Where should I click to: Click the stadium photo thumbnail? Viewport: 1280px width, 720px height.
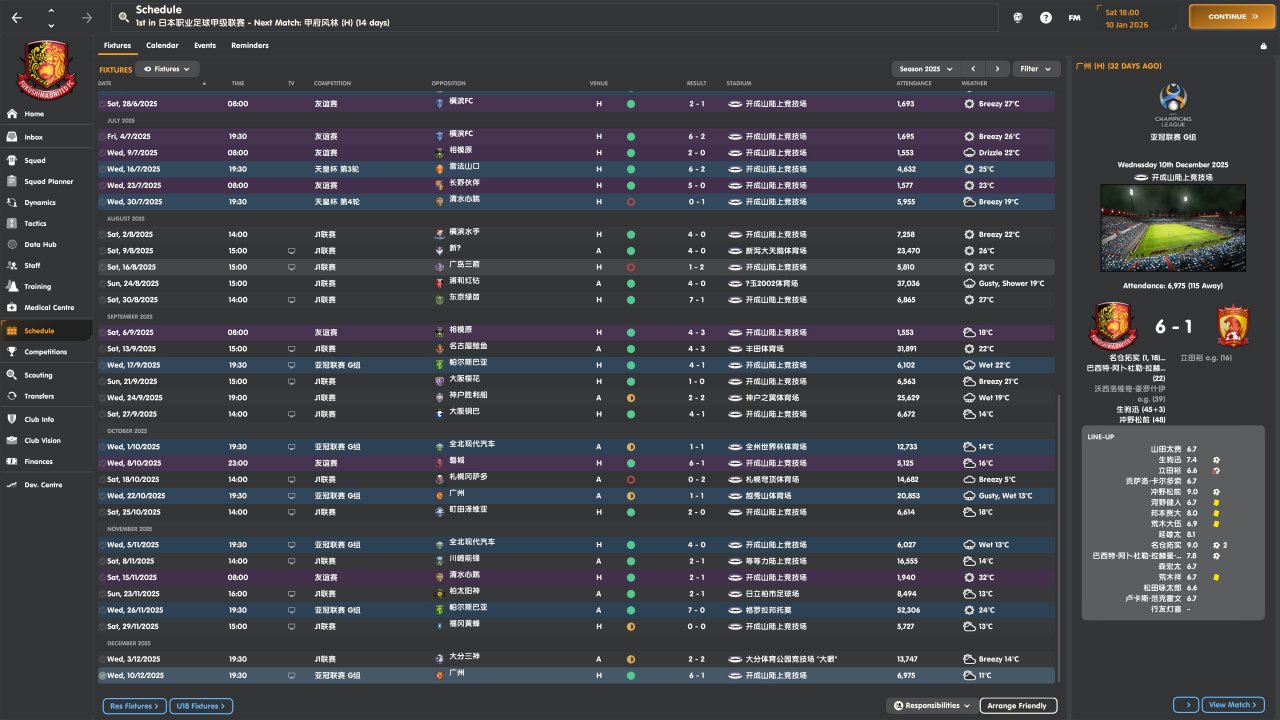(1173, 228)
